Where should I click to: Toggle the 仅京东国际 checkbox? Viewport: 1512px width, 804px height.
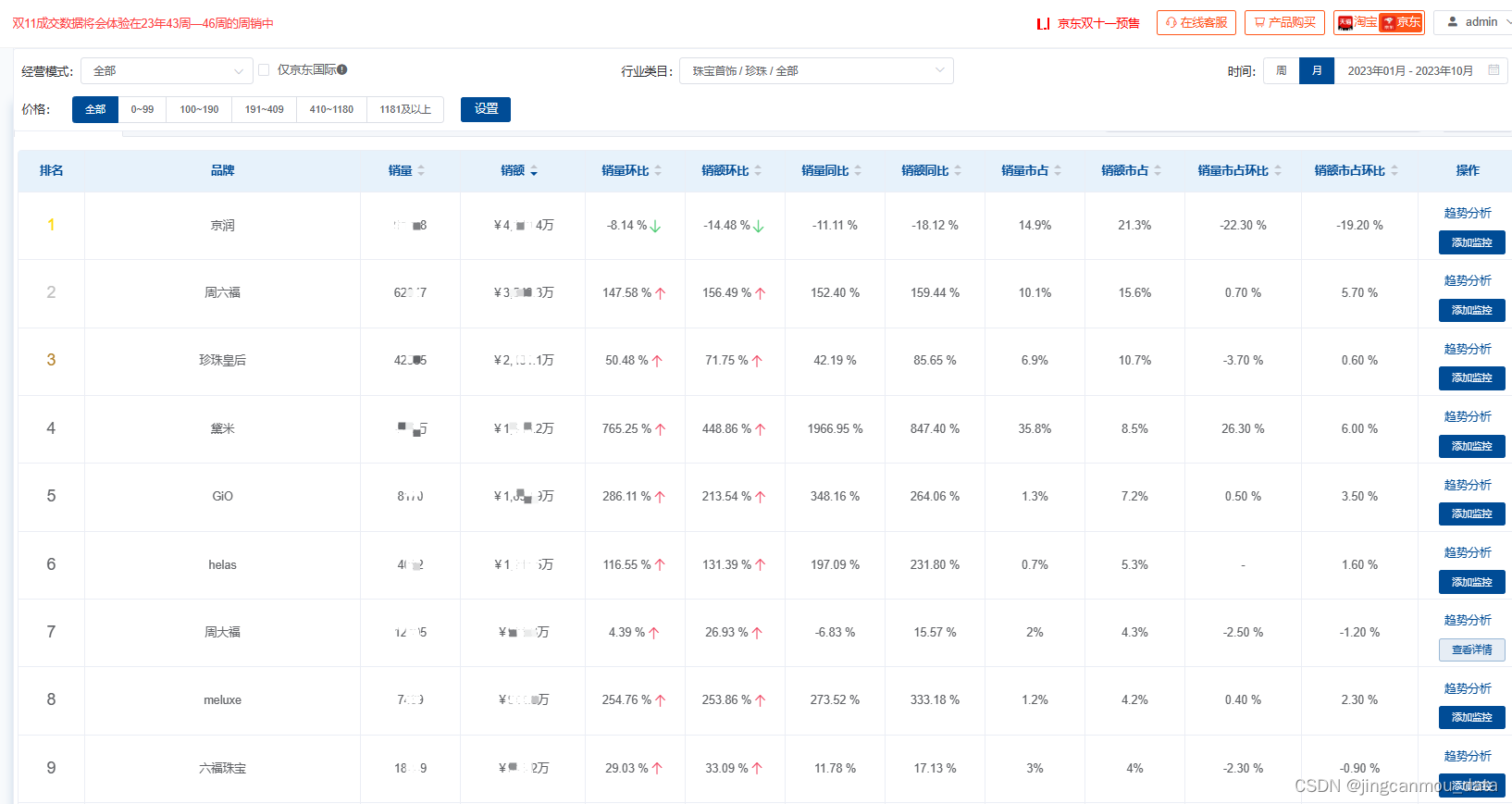(x=264, y=69)
